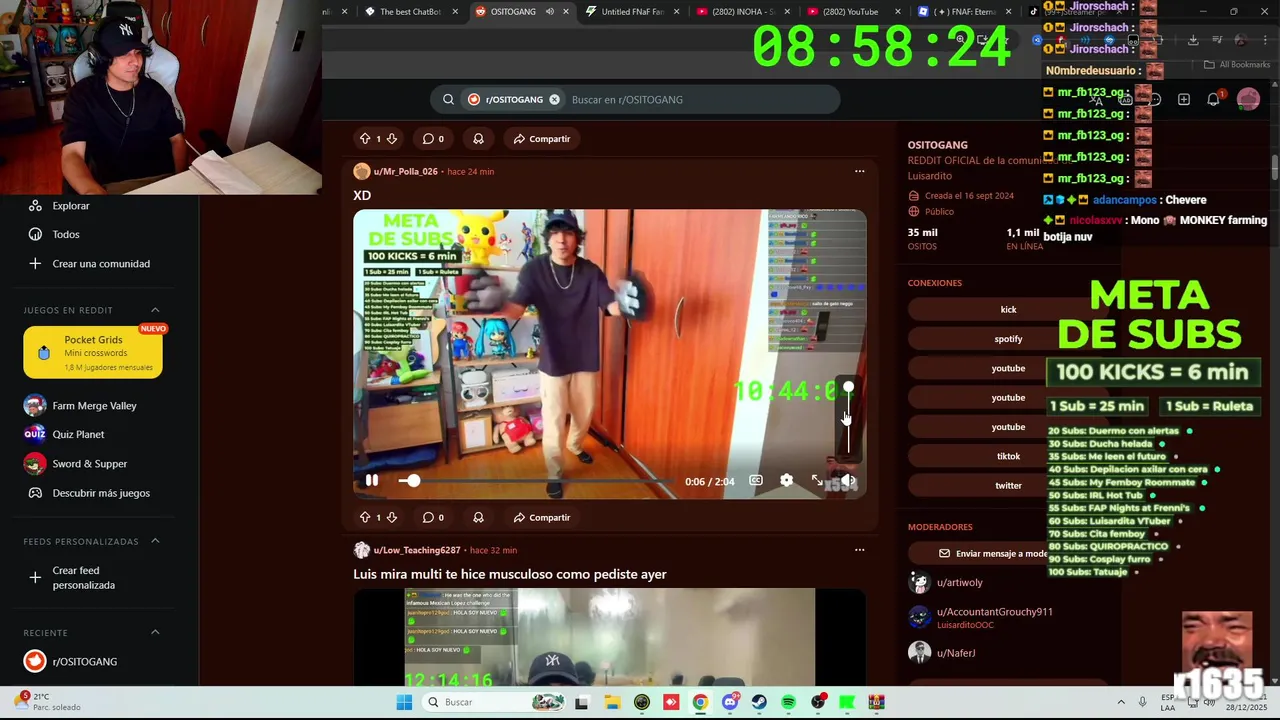This screenshot has width=1280, height=720.
Task: Switch to FNAF: Eternal browser tab
Action: point(965,12)
